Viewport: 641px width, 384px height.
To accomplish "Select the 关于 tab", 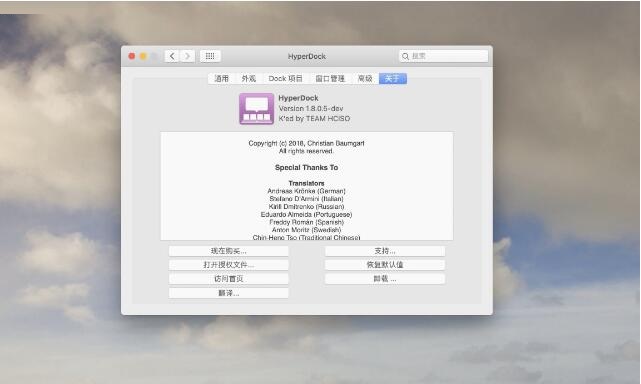I will pyautogui.click(x=392, y=79).
